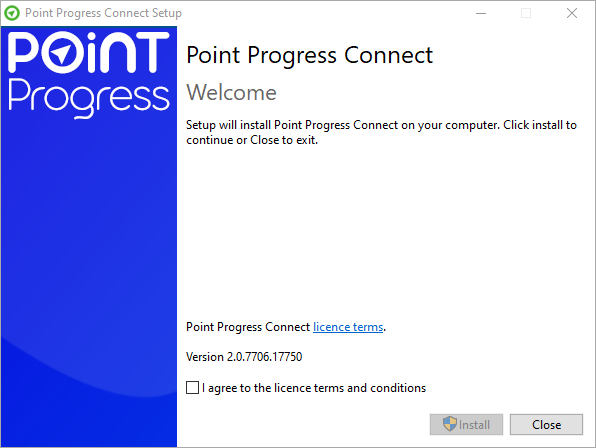The height and width of the screenshot is (448, 596).
Task: Click the greyed-out maximize window icon
Action: click(x=526, y=13)
